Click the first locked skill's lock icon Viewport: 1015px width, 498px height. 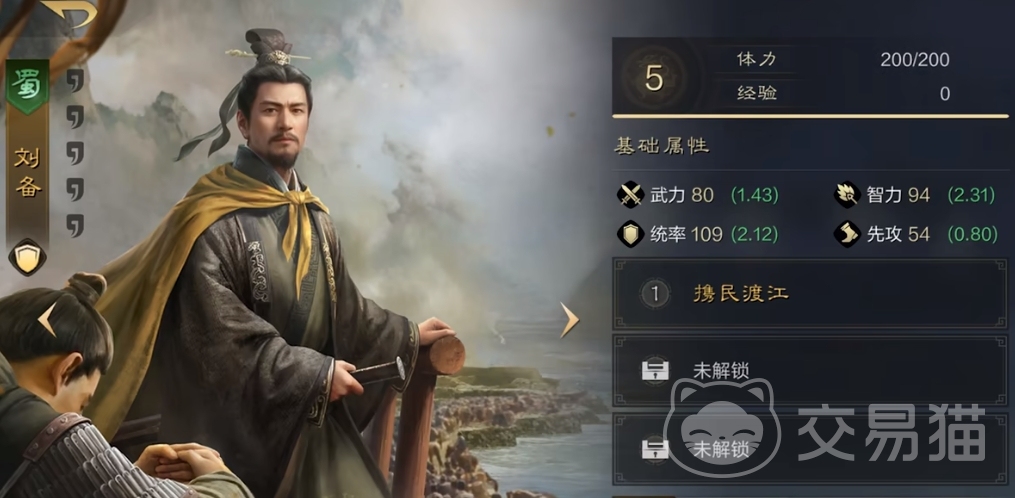654,371
